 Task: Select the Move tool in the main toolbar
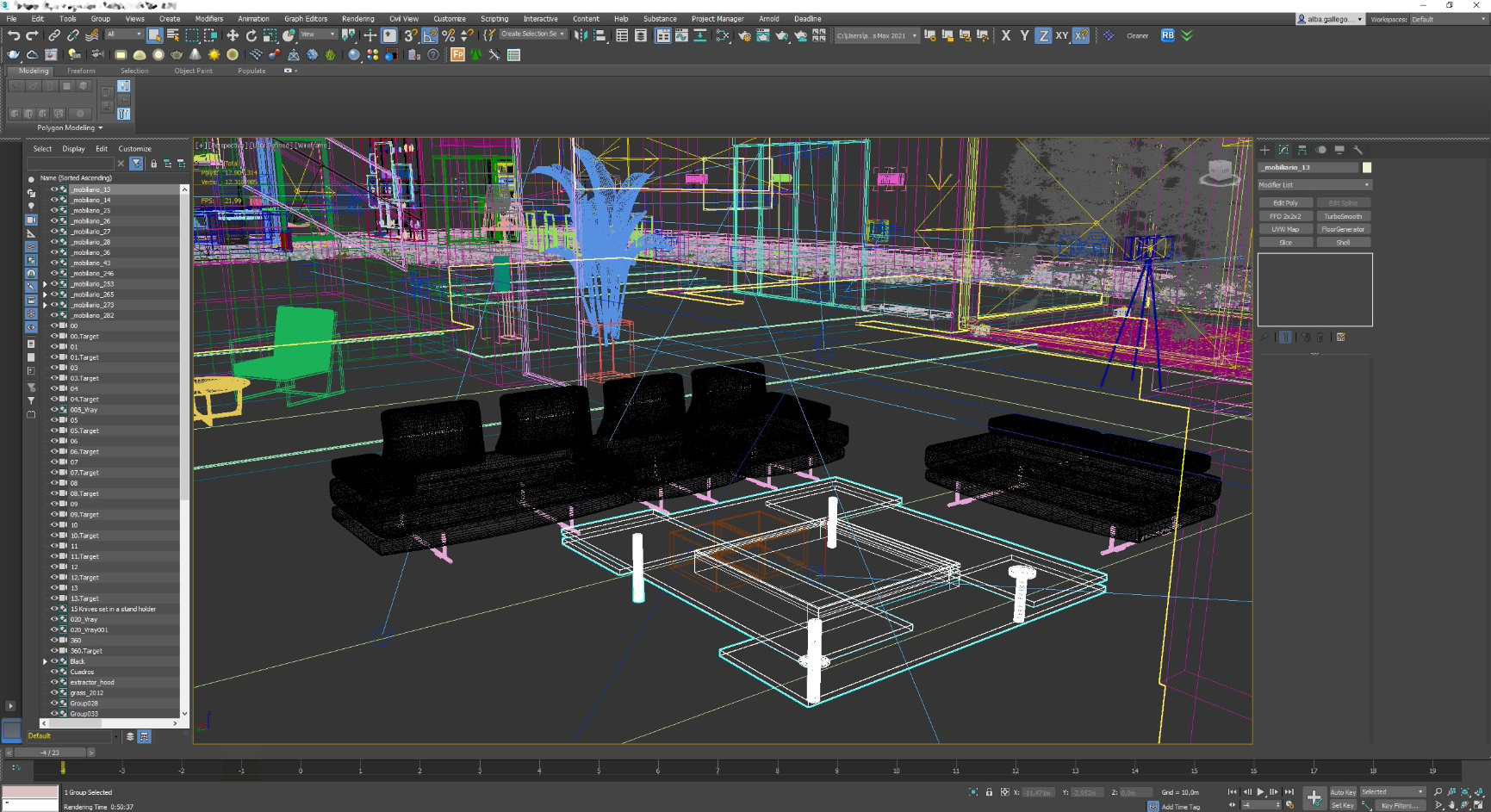(233, 35)
